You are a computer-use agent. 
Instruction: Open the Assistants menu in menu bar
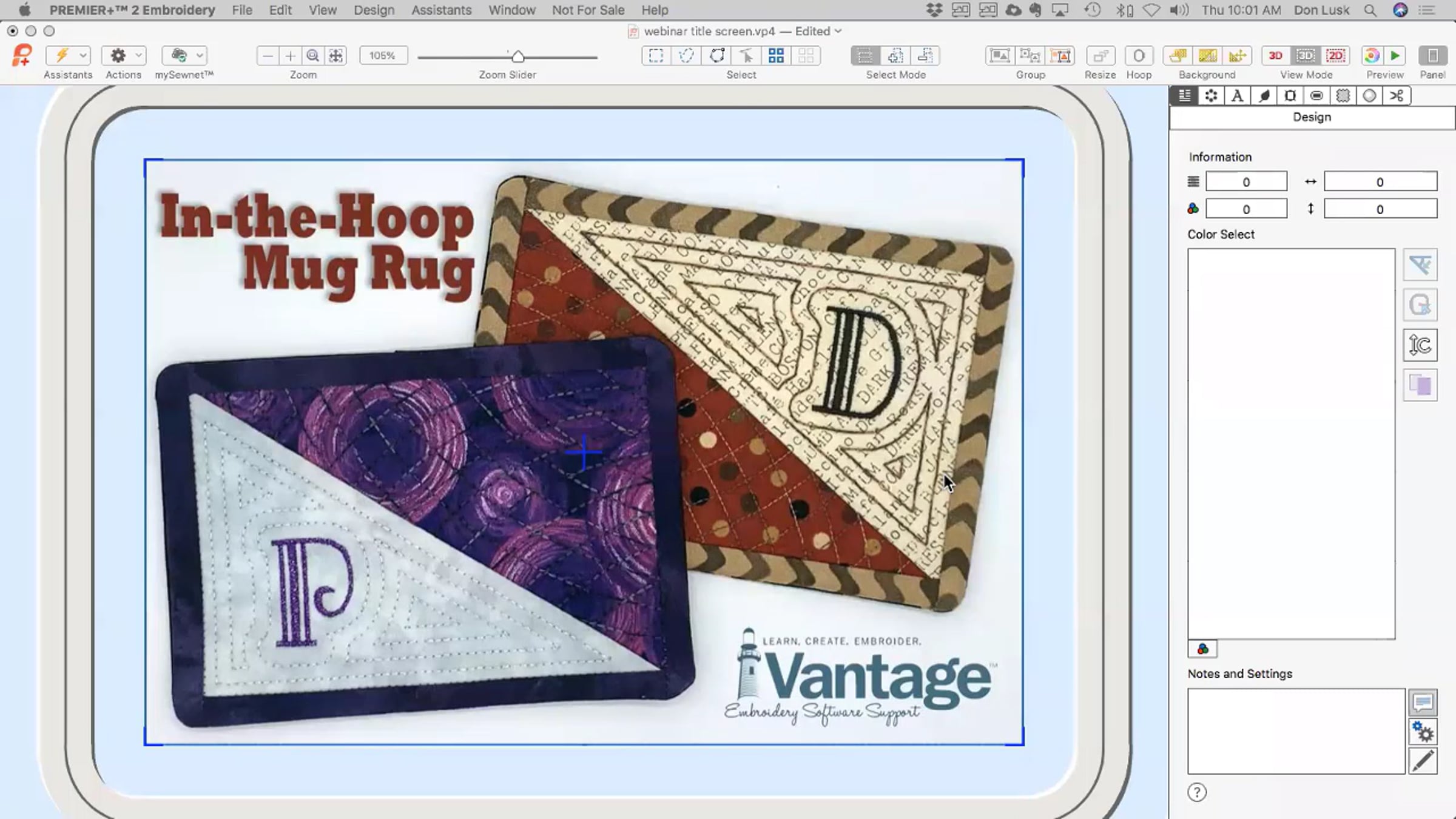click(441, 10)
